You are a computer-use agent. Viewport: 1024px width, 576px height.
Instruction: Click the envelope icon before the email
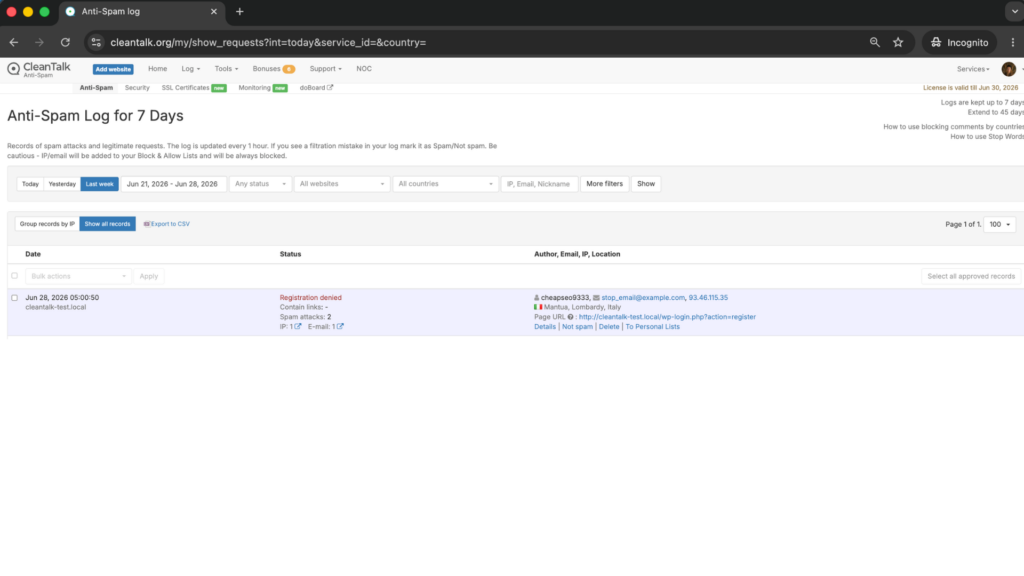596,298
